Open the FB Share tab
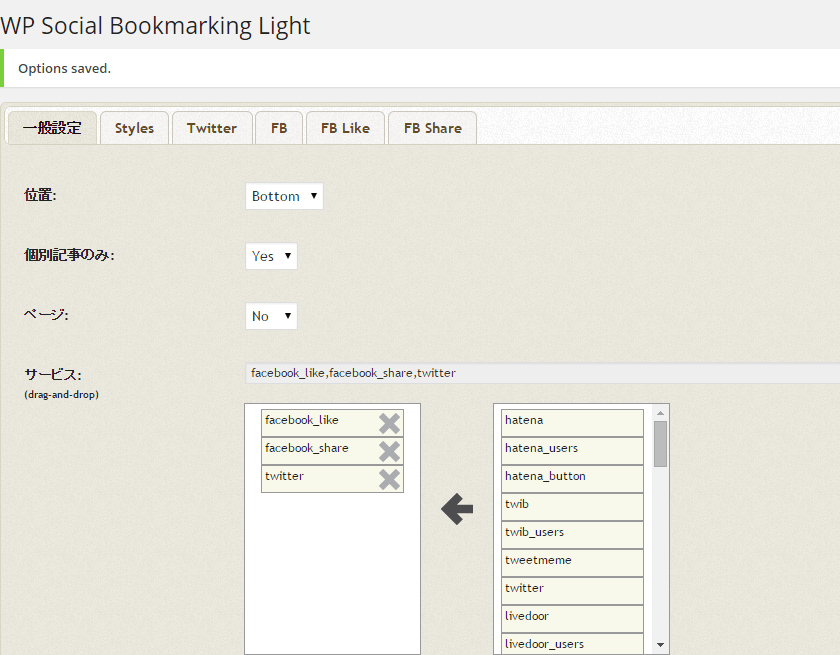840x655 pixels. (x=433, y=128)
